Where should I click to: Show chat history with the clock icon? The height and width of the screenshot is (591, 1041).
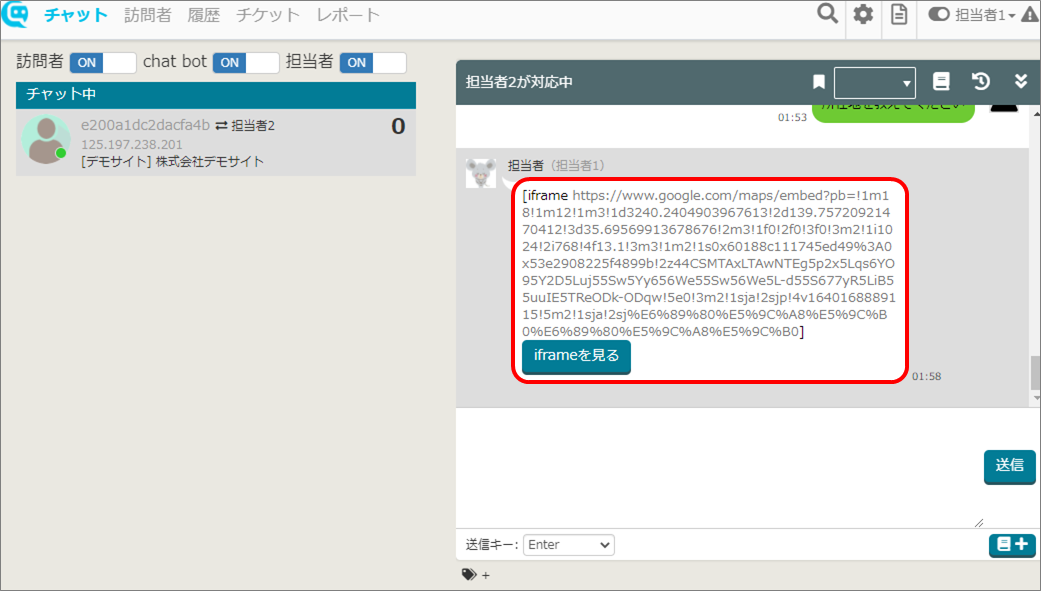click(981, 81)
